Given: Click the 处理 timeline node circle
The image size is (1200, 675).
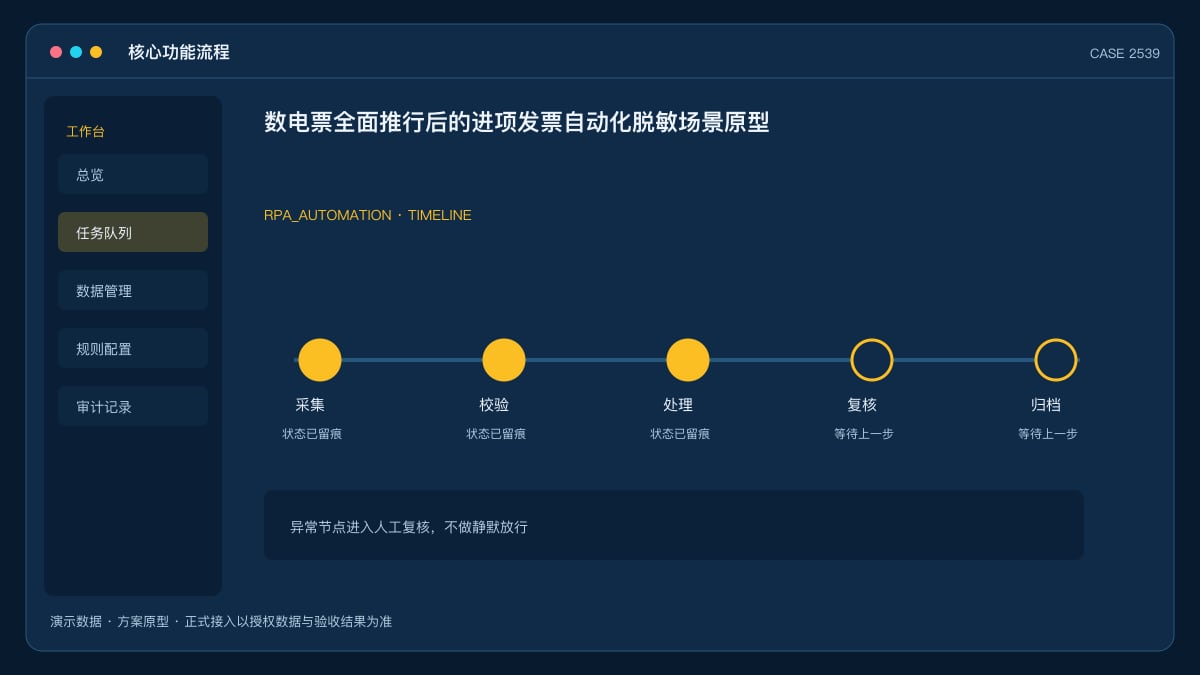Looking at the screenshot, I should 688,360.
